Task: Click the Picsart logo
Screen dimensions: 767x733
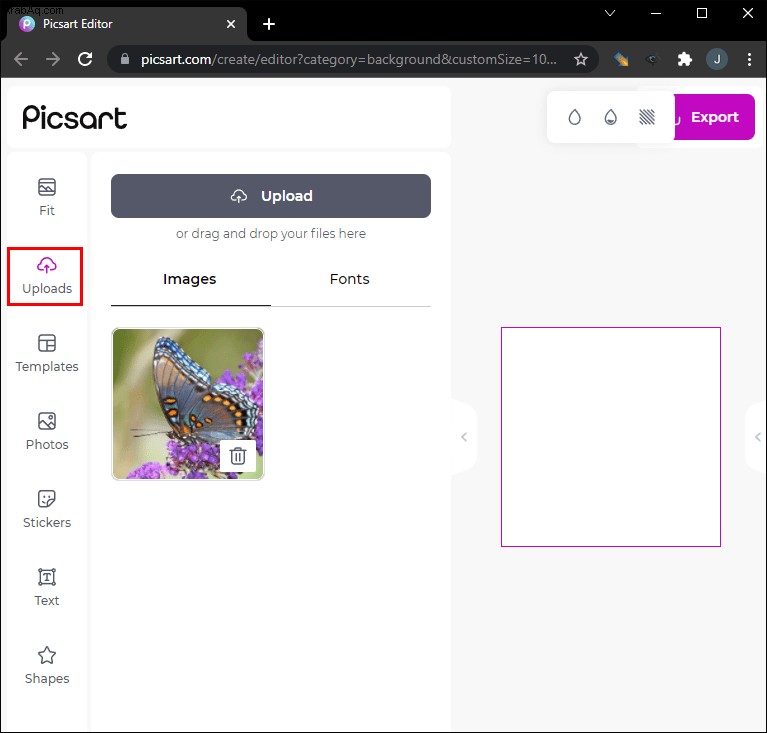Action: coord(74,117)
